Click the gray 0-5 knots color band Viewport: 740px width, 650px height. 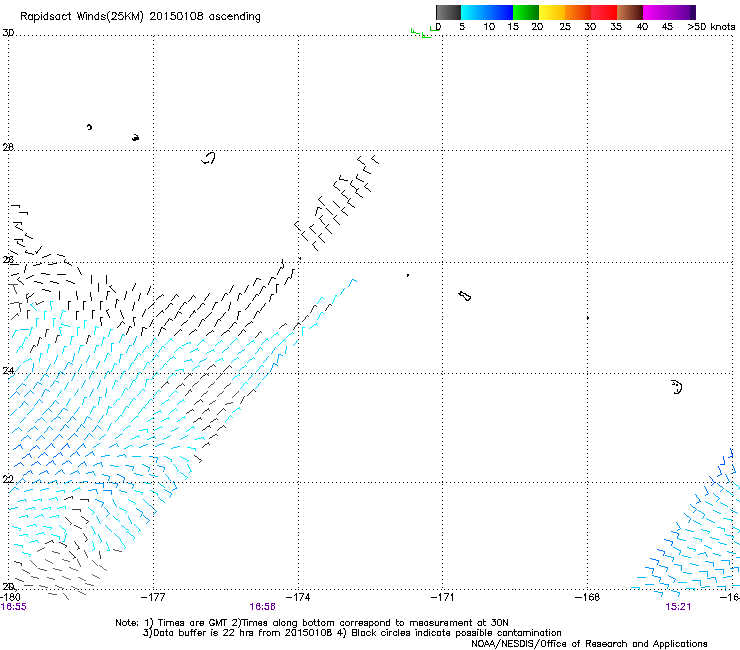448,12
